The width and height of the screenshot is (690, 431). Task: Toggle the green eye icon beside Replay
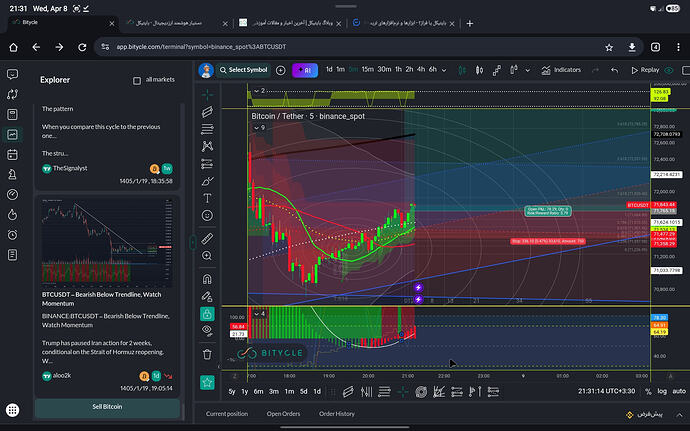(669, 70)
